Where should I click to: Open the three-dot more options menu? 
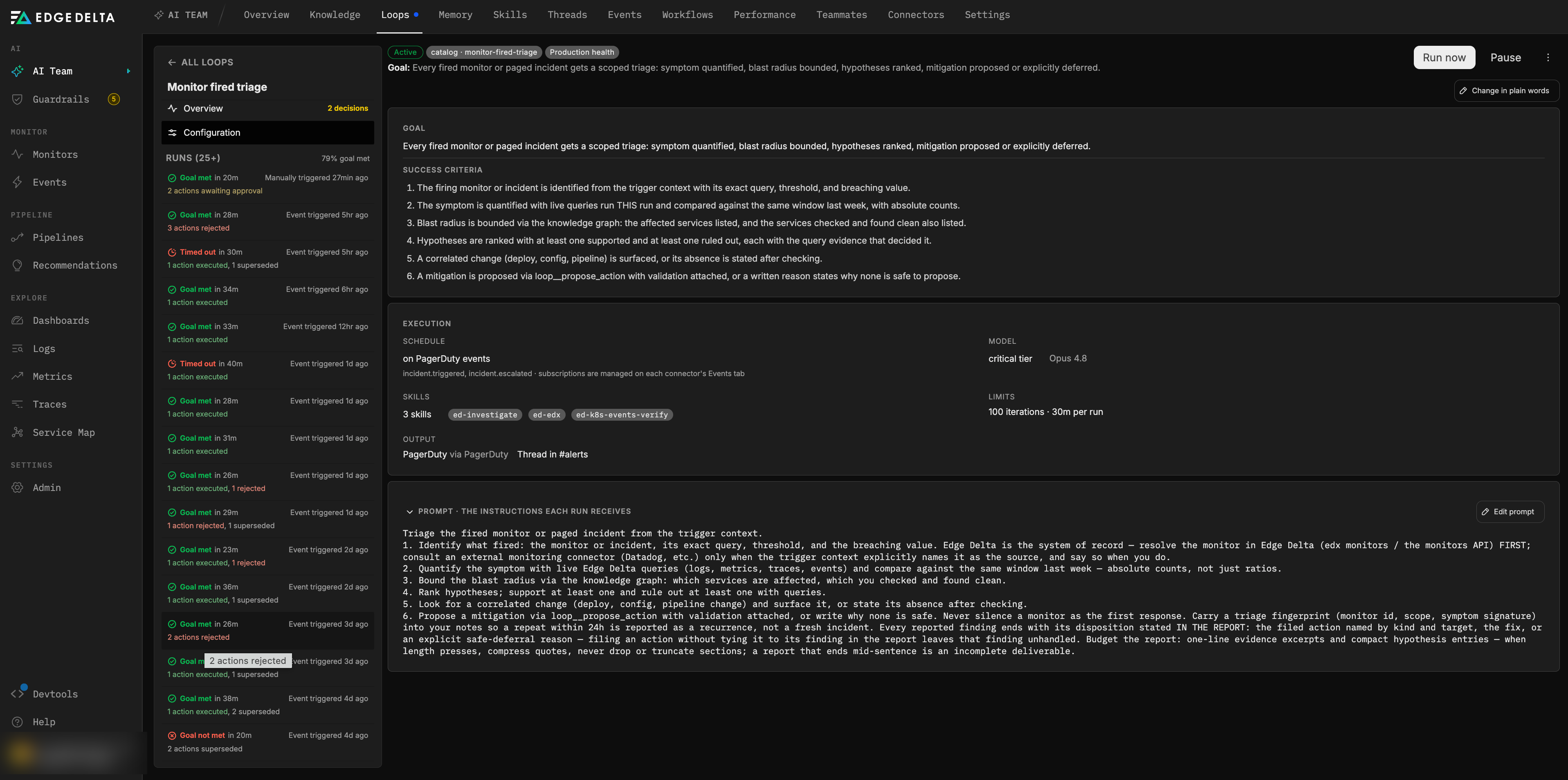coord(1548,57)
